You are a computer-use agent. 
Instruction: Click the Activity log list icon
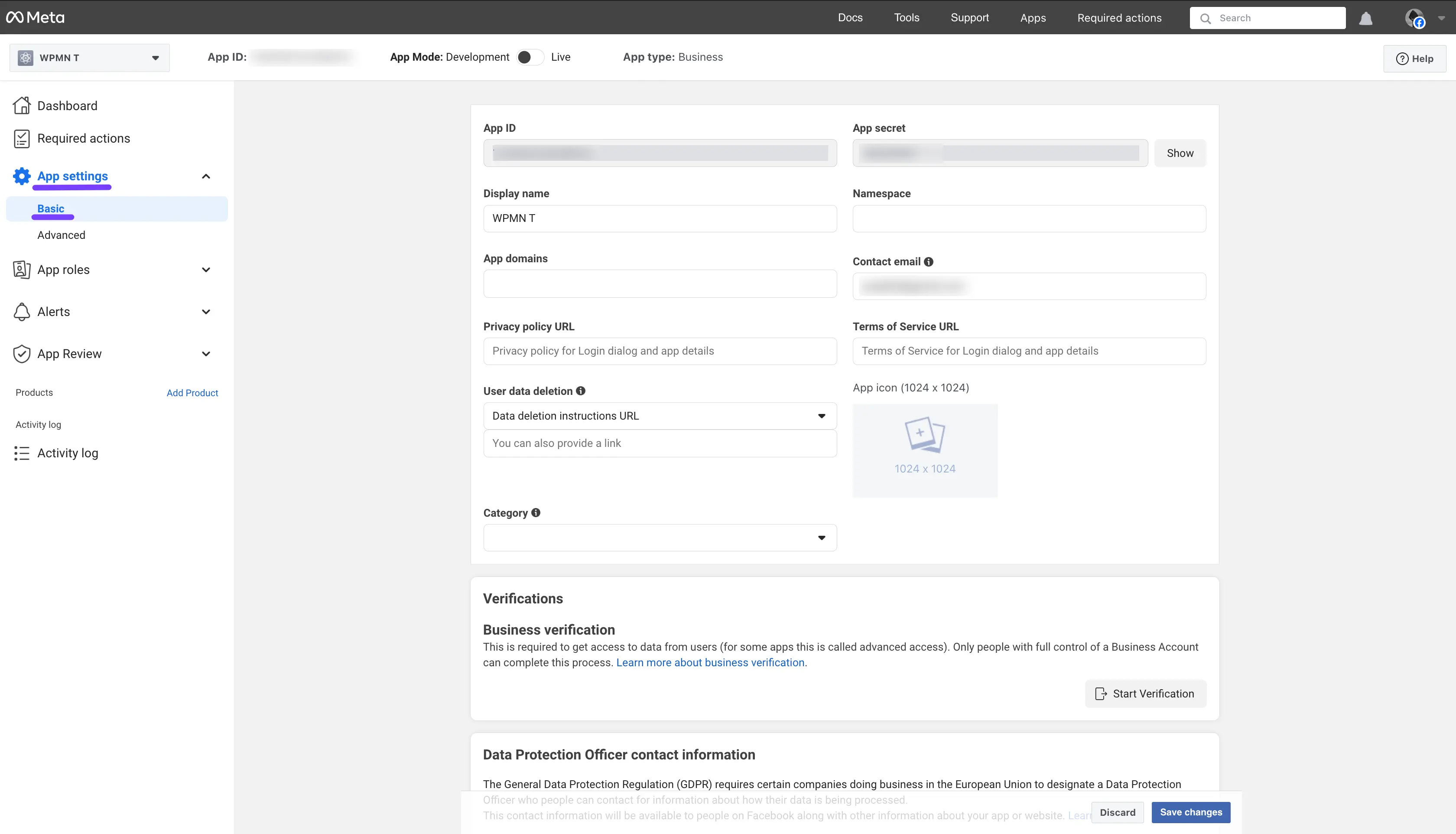22,453
